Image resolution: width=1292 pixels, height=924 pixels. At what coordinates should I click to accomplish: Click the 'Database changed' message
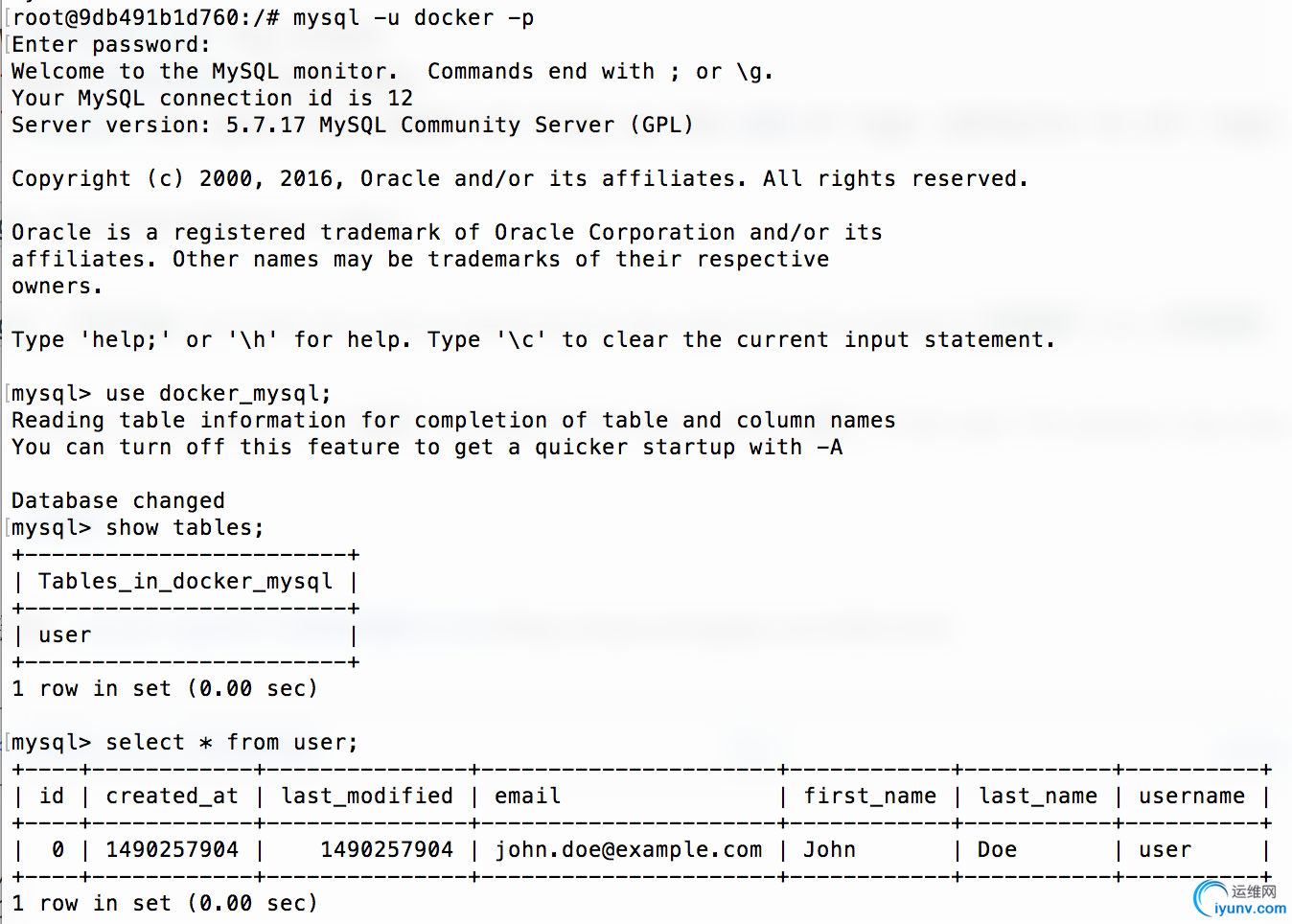point(118,501)
